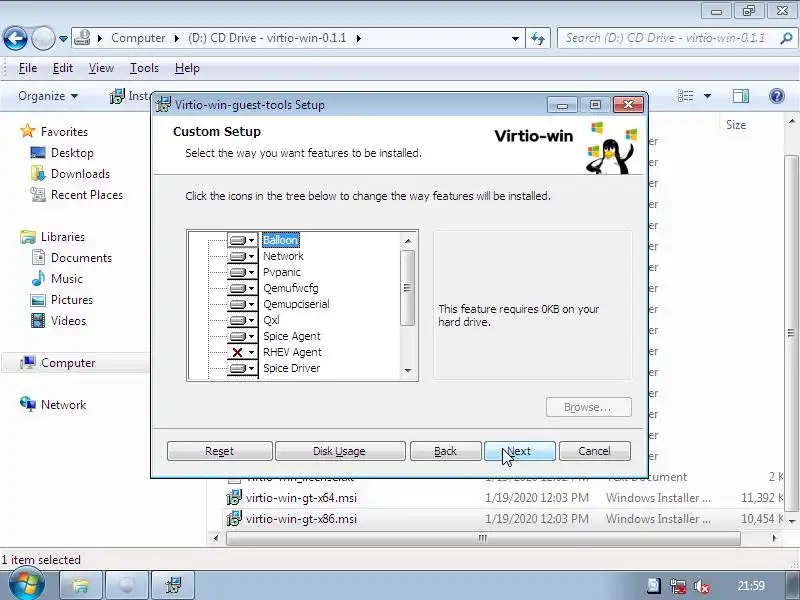Proceed with the Next button
This screenshot has width=800, height=600.
tap(519, 451)
